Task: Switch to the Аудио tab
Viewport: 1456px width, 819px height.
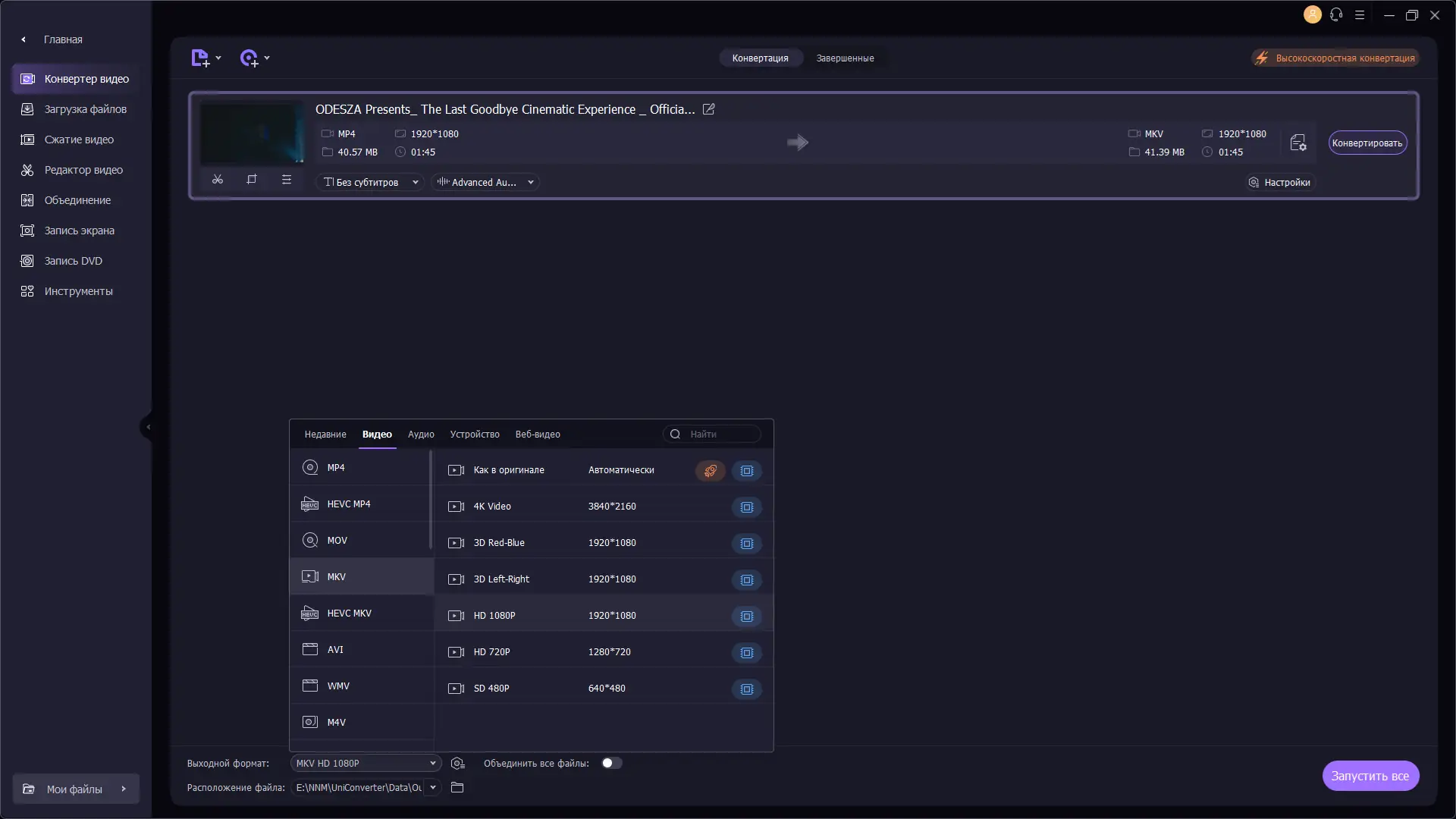Action: click(x=421, y=435)
